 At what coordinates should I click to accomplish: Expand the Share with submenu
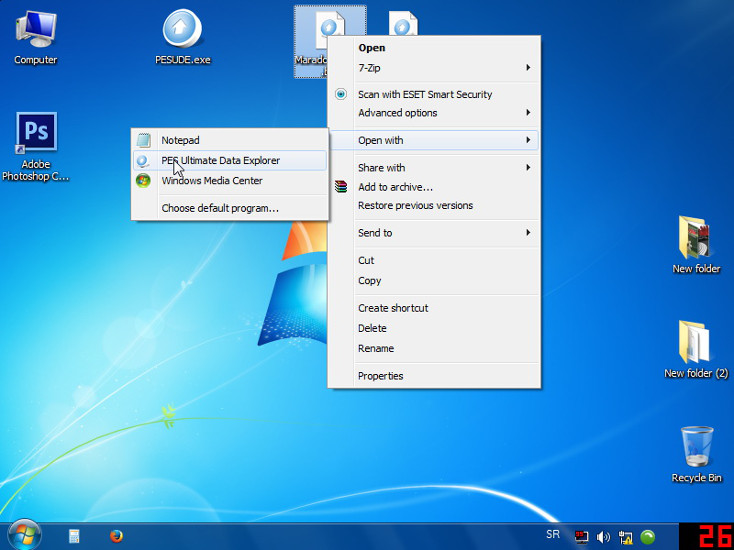(x=434, y=168)
